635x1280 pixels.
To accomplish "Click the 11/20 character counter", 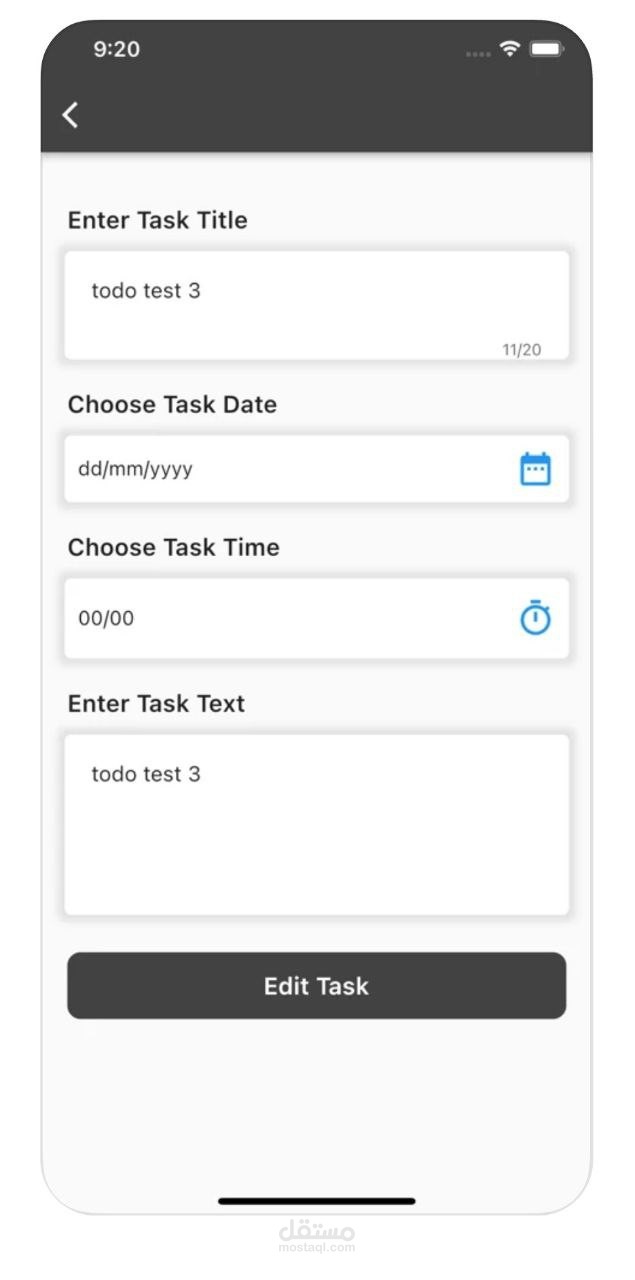I will click(x=521, y=349).
